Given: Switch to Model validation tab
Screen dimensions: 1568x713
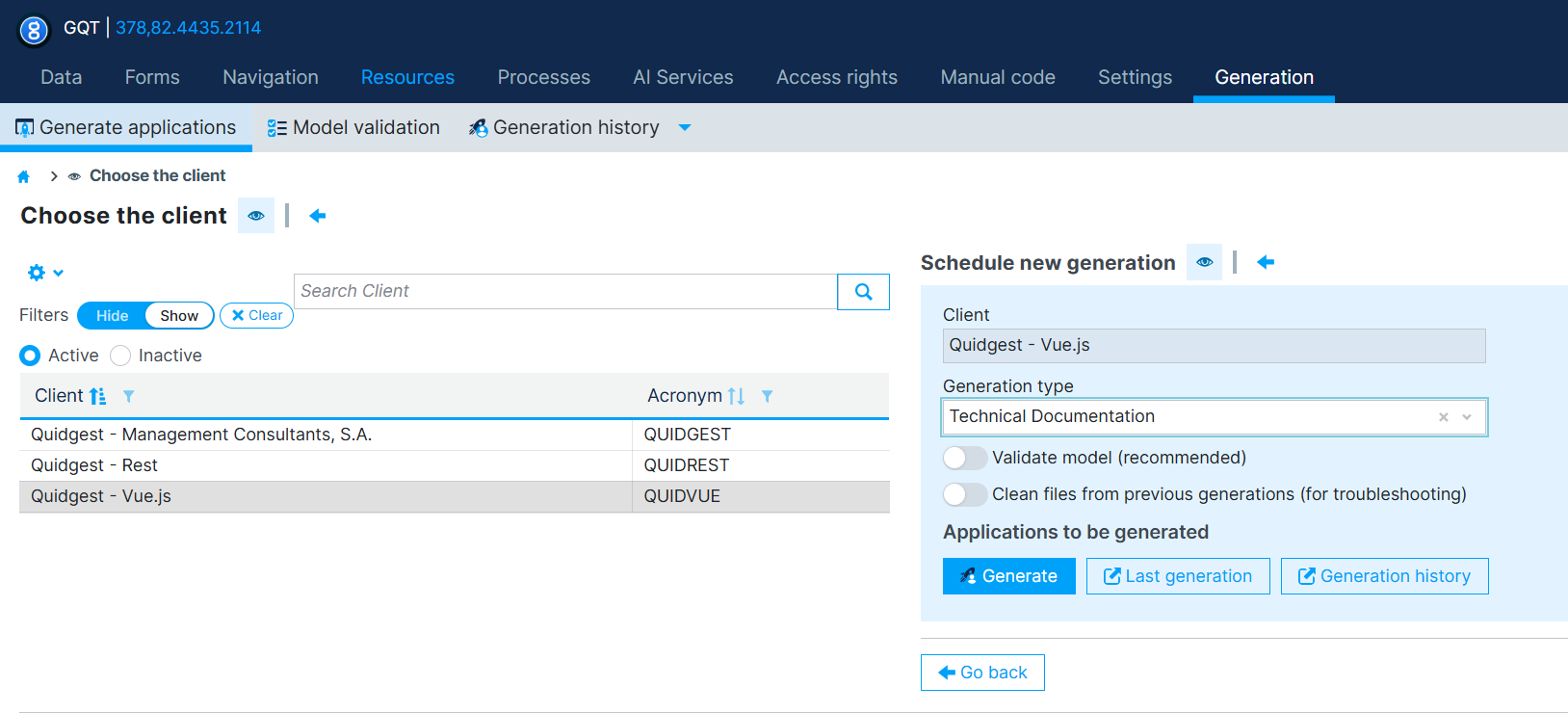Looking at the screenshot, I should pos(353,127).
